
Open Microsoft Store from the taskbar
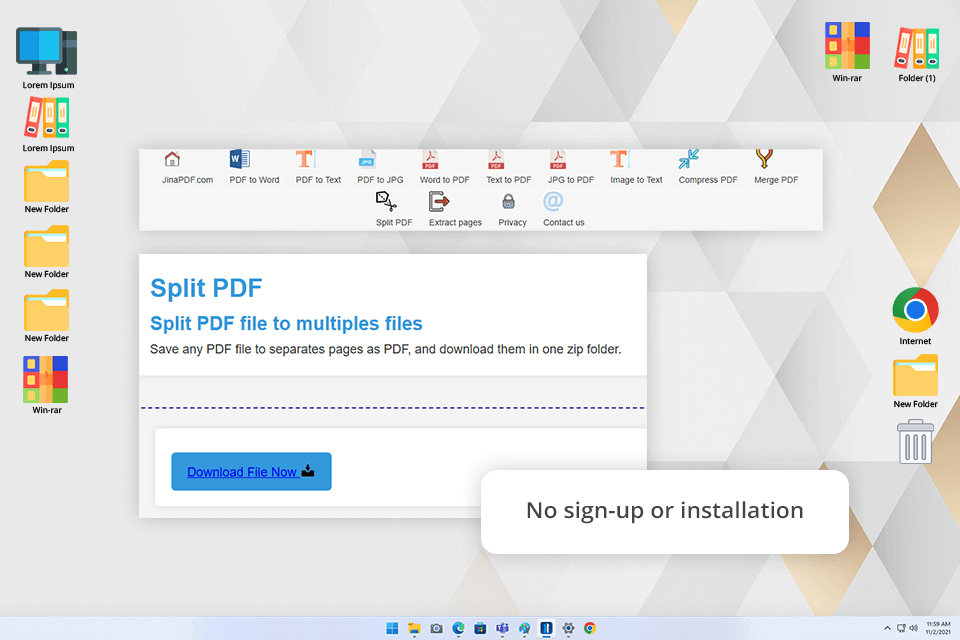tap(480, 628)
